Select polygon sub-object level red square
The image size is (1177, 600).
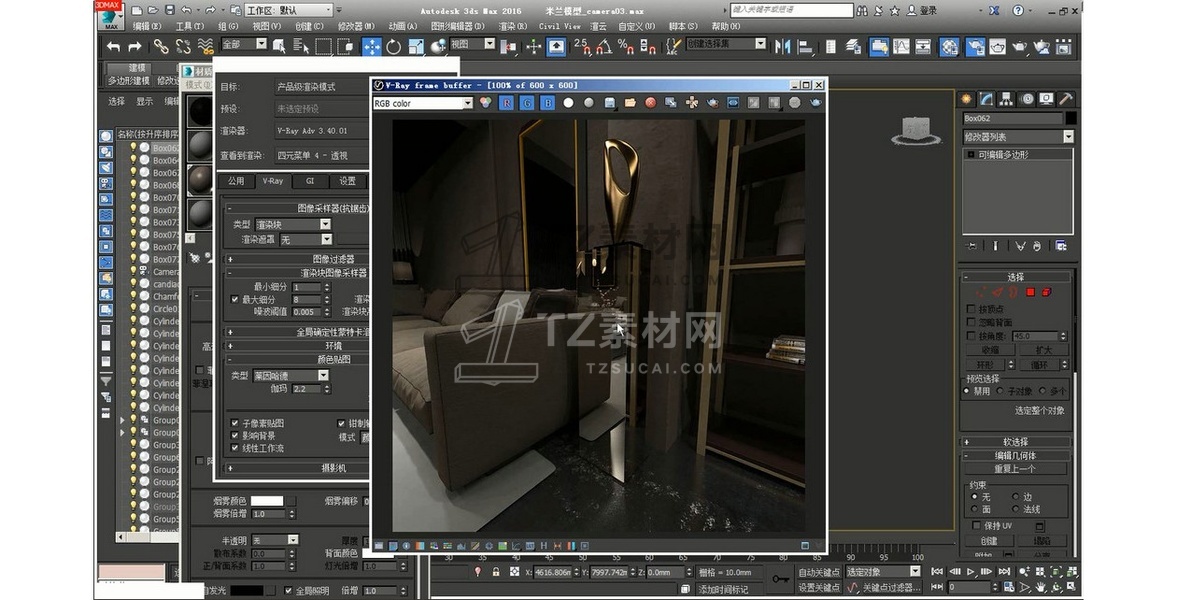[1029, 292]
